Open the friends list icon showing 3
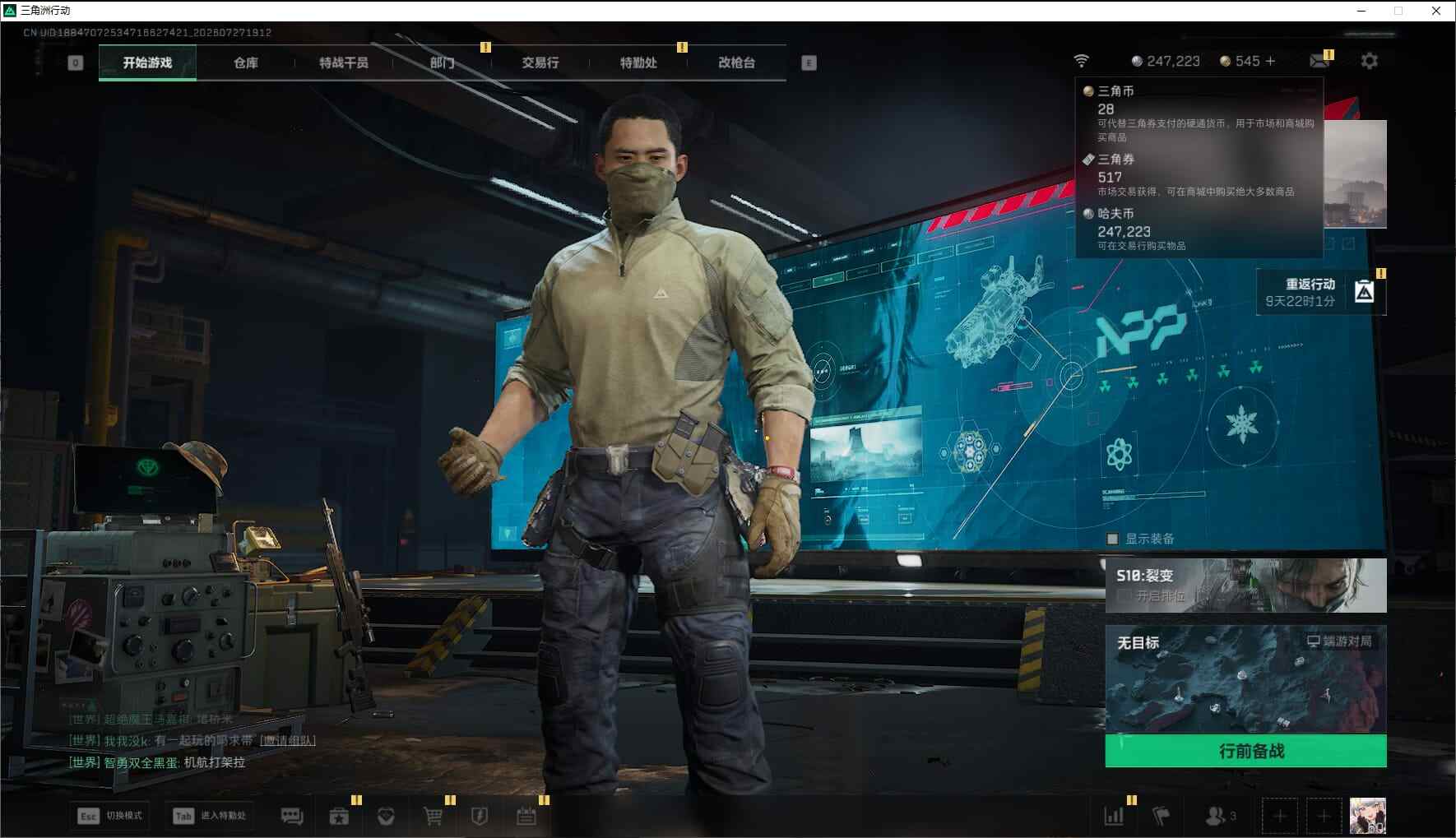Image resolution: width=1456 pixels, height=838 pixels. point(1221,816)
